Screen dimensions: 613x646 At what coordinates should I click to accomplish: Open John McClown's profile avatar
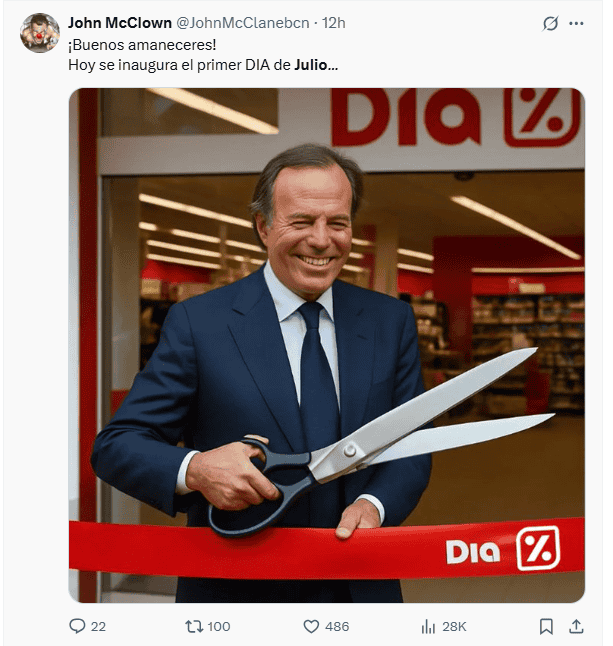(40, 33)
